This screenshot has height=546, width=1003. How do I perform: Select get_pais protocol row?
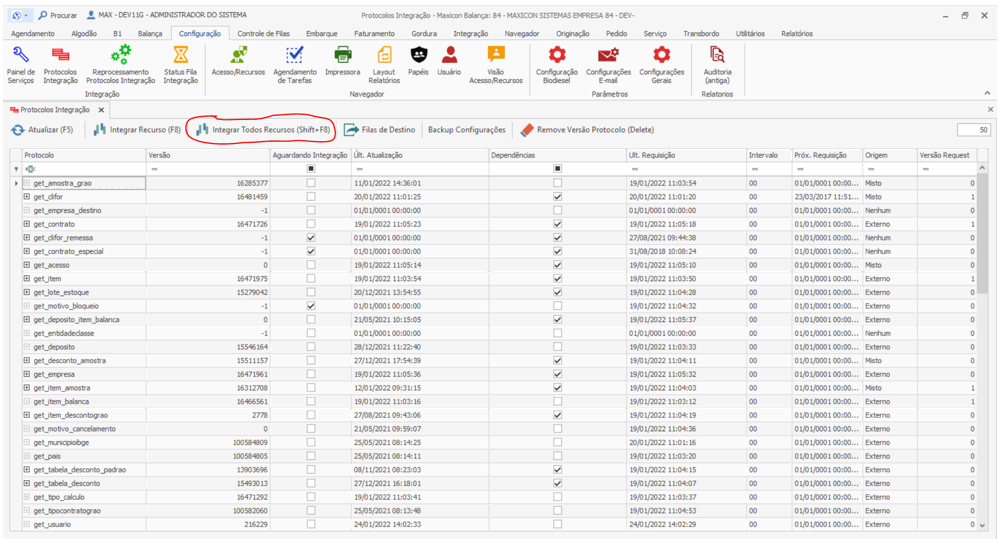[500, 456]
